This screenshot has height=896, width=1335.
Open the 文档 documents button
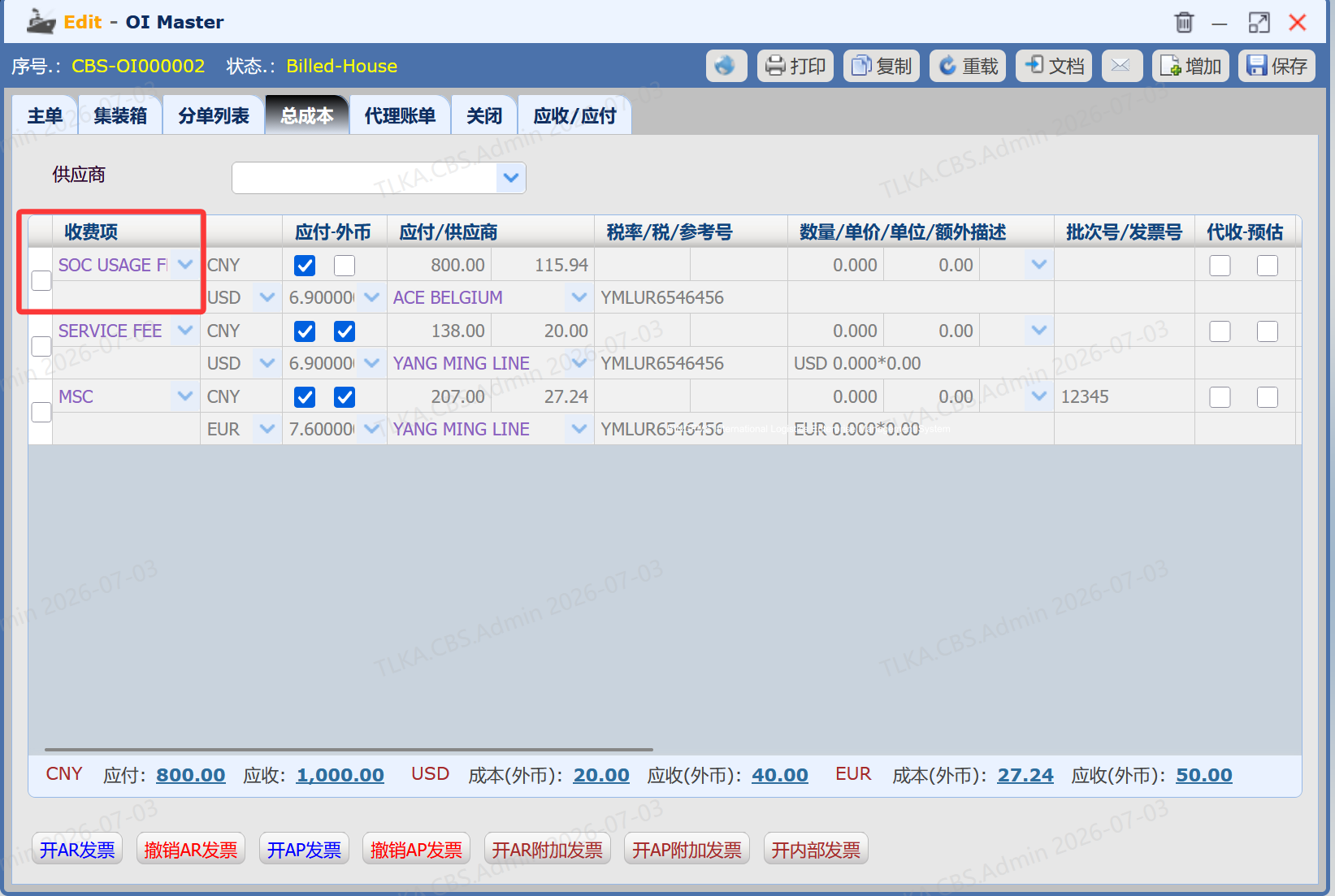(1054, 66)
